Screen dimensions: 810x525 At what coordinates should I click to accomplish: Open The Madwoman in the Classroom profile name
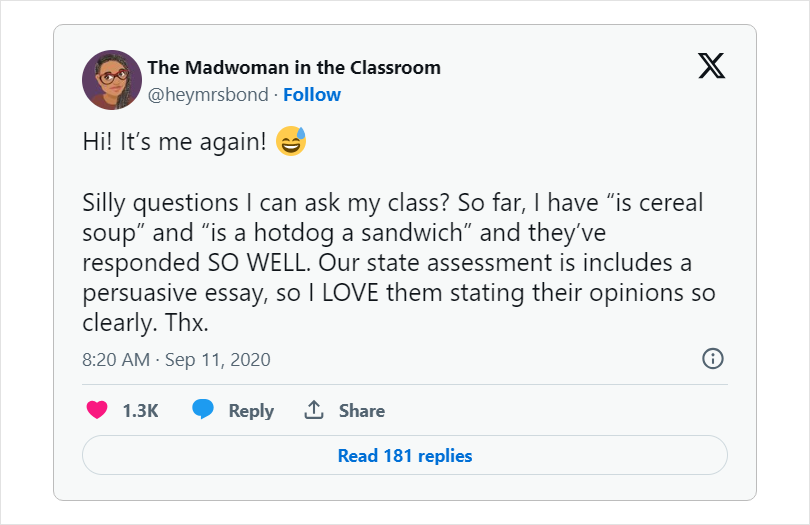(x=294, y=68)
